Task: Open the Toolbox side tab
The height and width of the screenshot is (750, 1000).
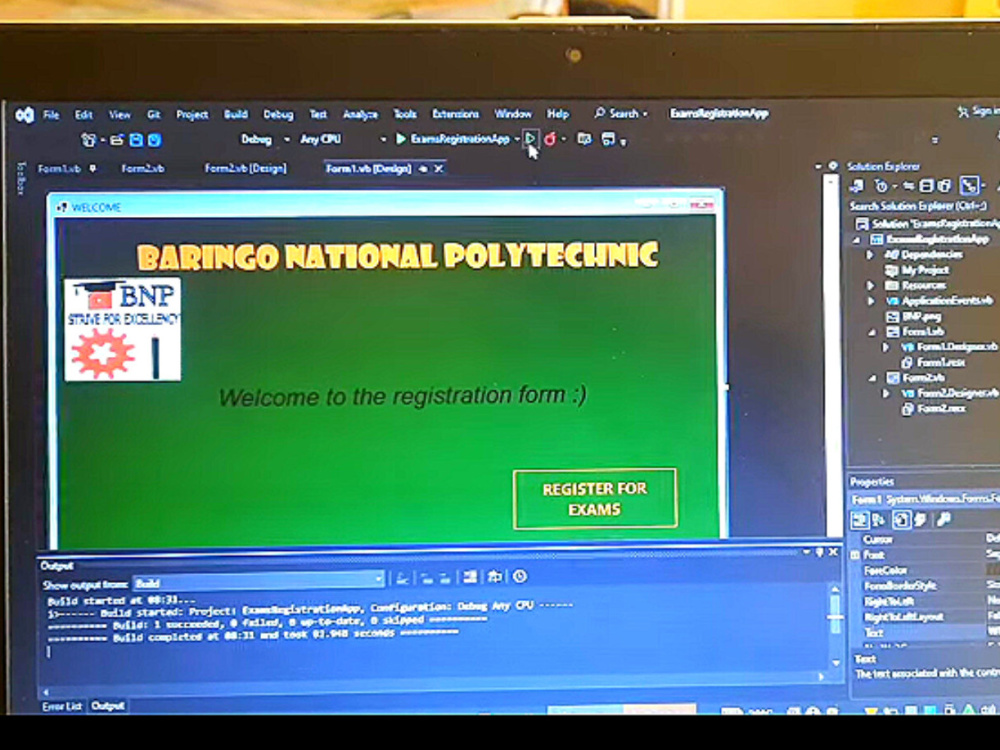Action: (21, 179)
